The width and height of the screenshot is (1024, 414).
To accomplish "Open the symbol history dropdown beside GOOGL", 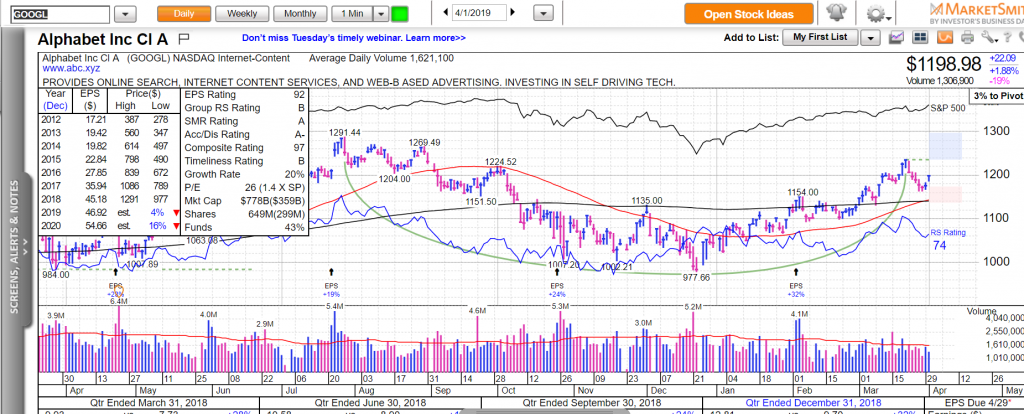I will click(125, 15).
